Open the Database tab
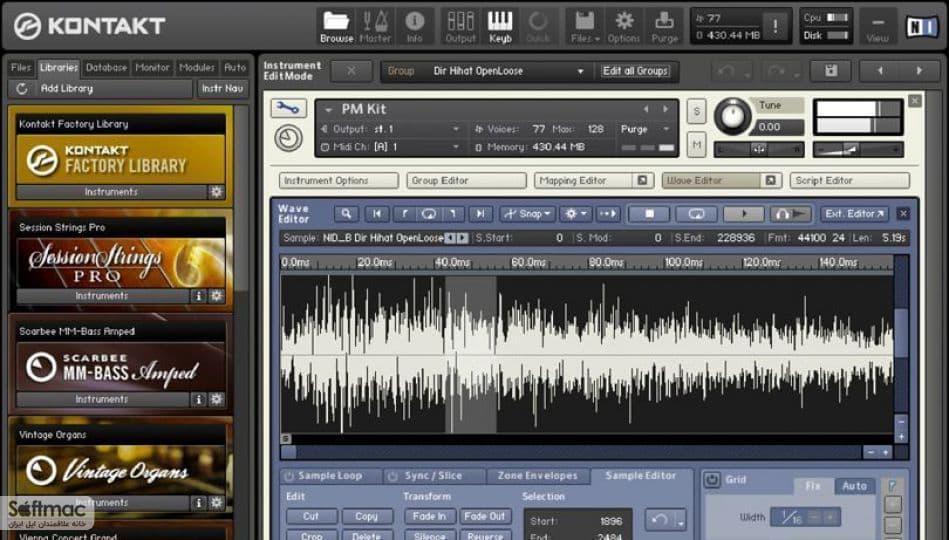 pyautogui.click(x=106, y=67)
